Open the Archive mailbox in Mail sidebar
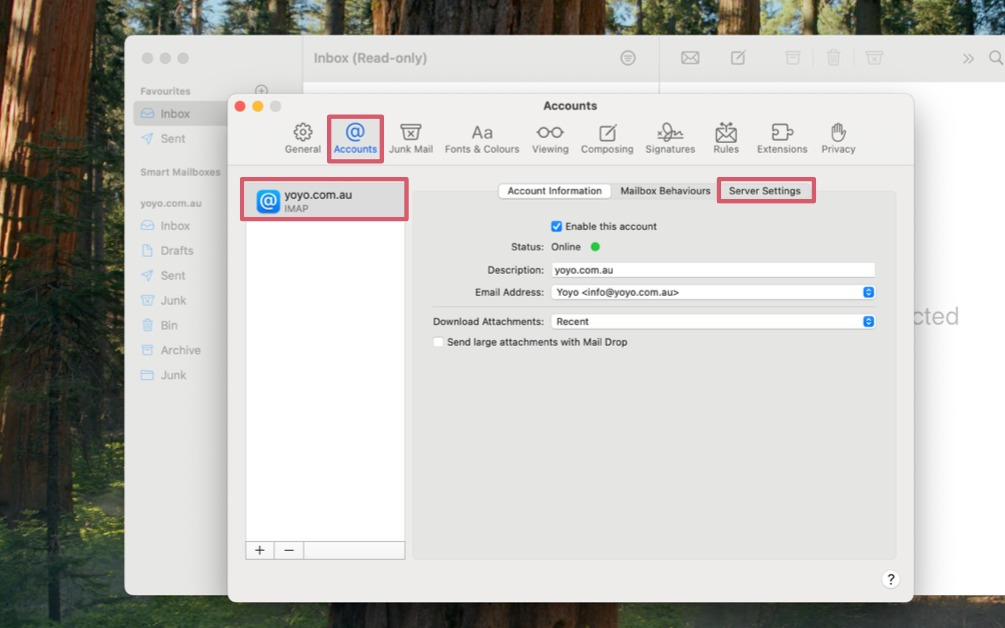The image size is (1005, 628). point(180,351)
